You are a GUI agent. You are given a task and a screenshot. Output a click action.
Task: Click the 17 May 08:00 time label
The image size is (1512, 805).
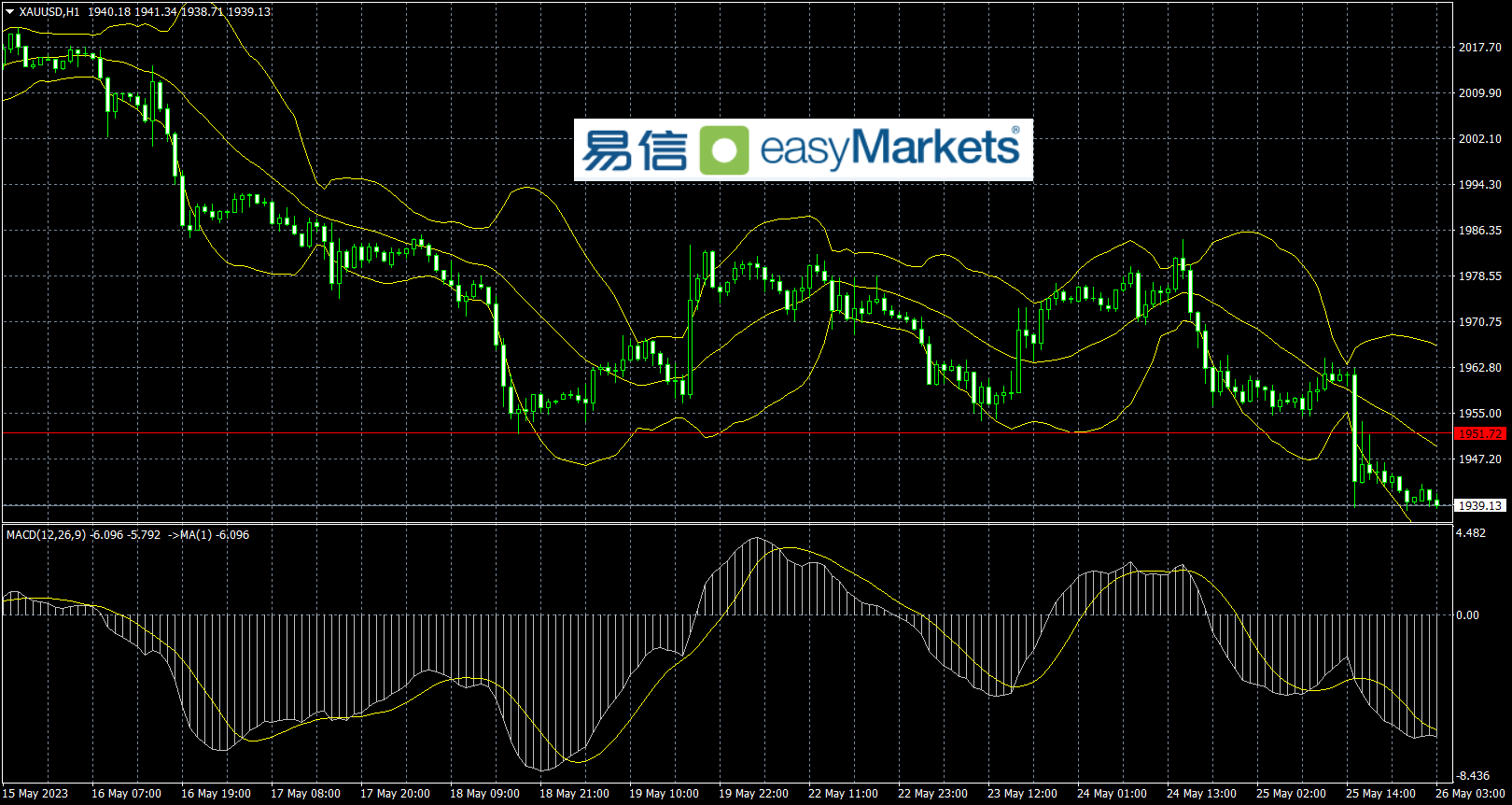[305, 794]
